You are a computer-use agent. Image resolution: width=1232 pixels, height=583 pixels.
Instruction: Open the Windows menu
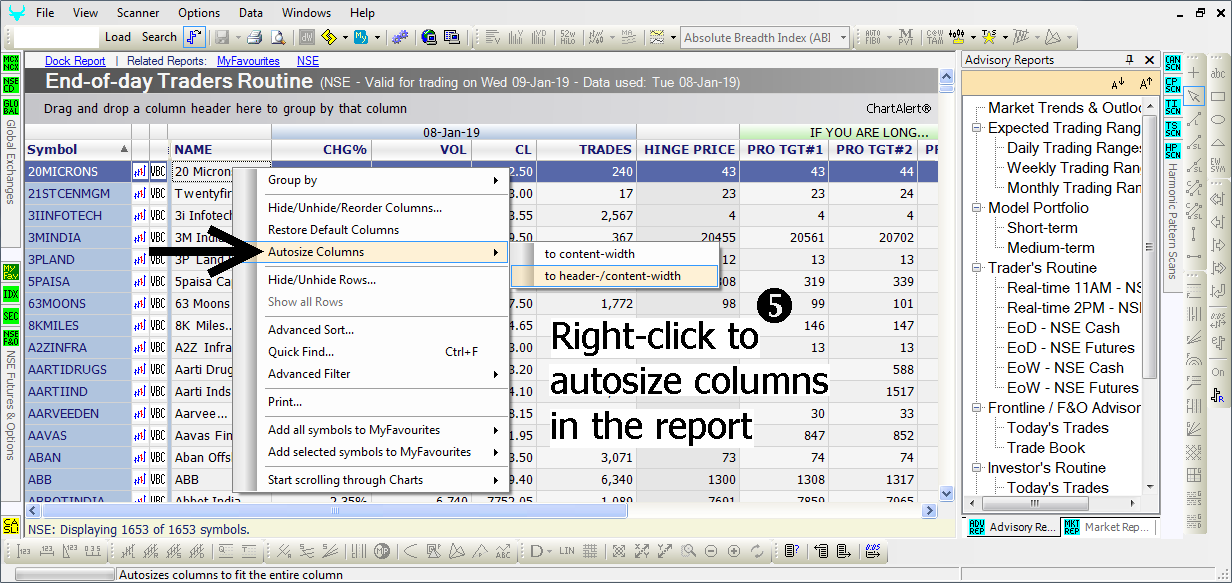tap(306, 13)
